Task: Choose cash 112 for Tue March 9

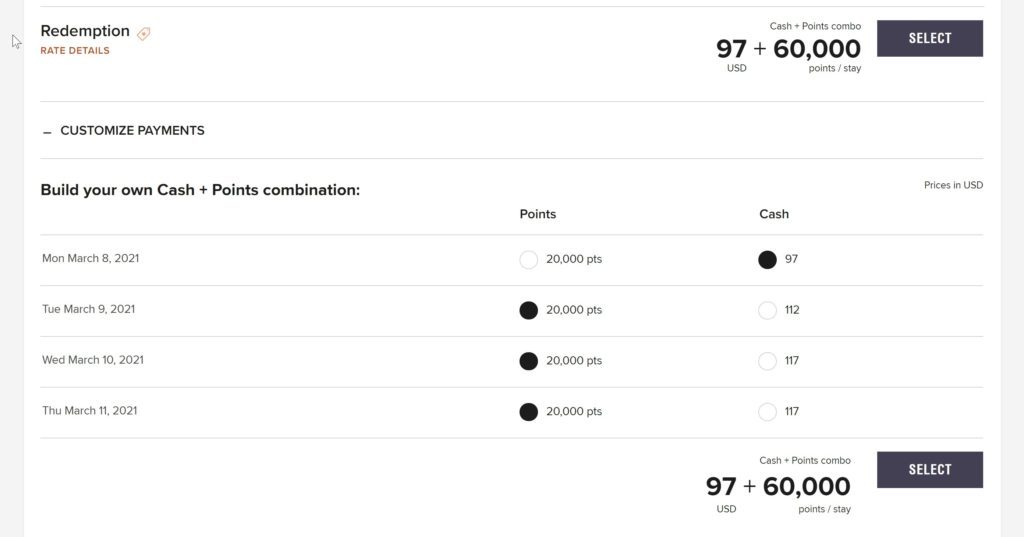Action: (767, 310)
